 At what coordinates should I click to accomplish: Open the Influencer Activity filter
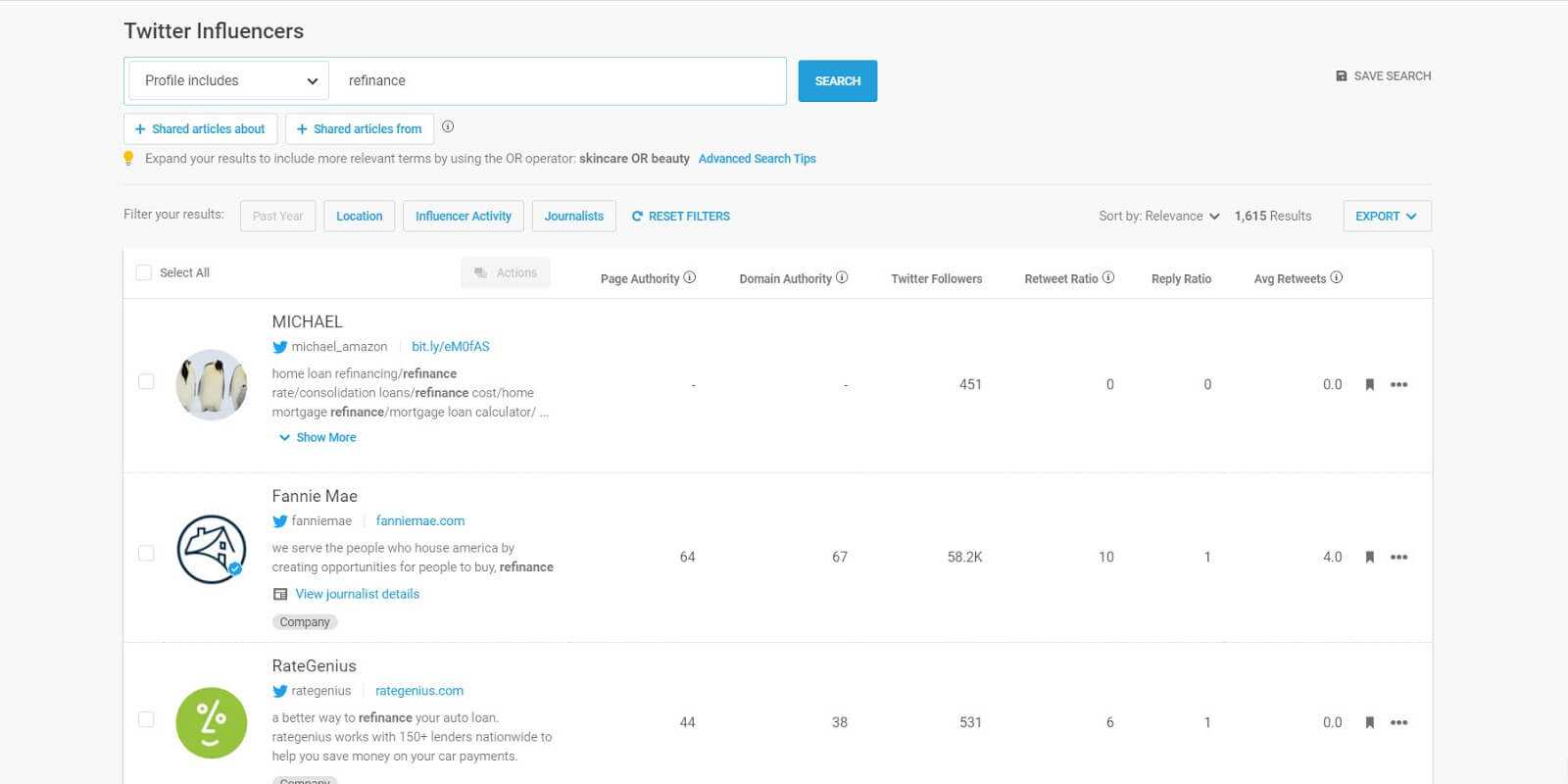[x=464, y=216]
